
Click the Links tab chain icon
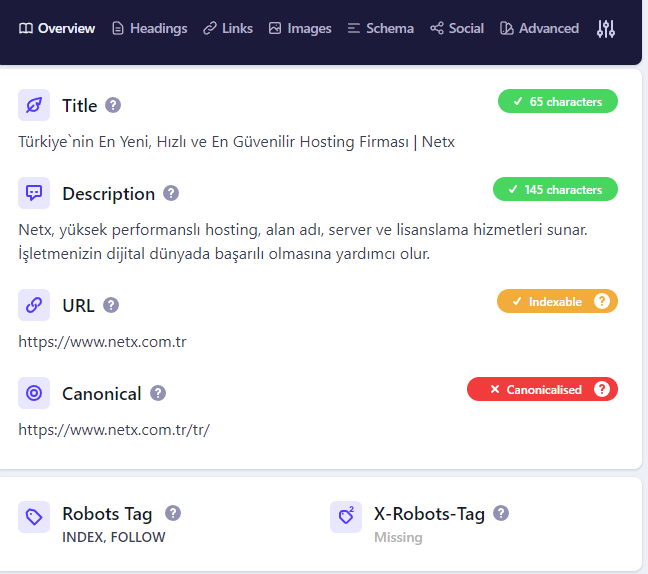[210, 29]
